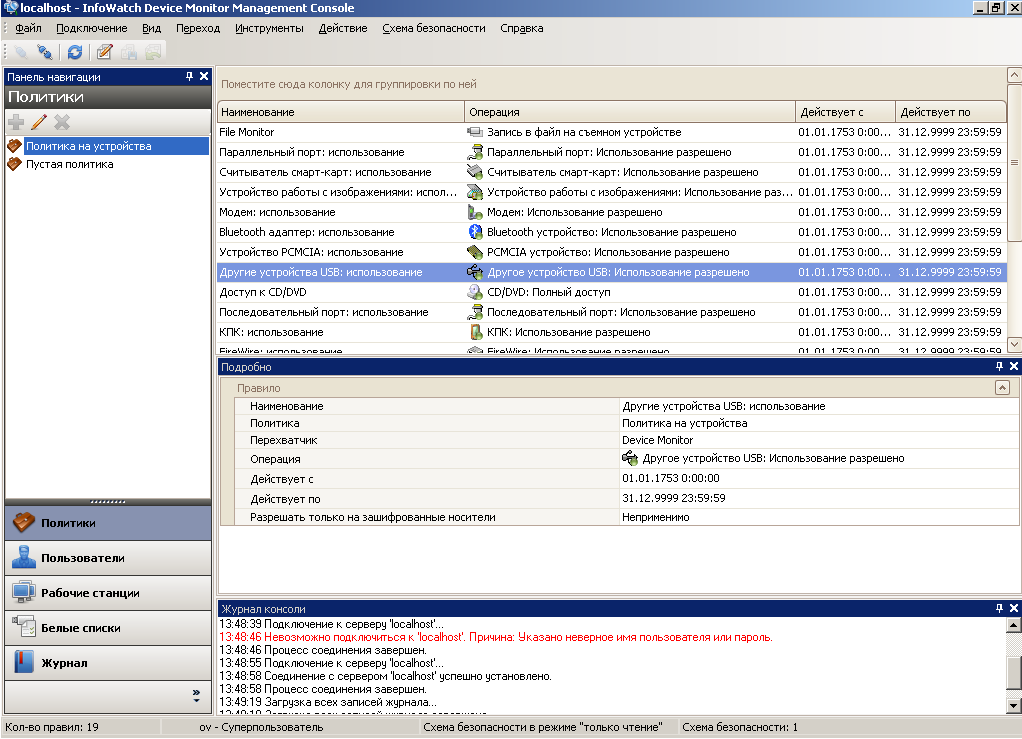Click the CD/DVD full access disc icon

point(476,292)
